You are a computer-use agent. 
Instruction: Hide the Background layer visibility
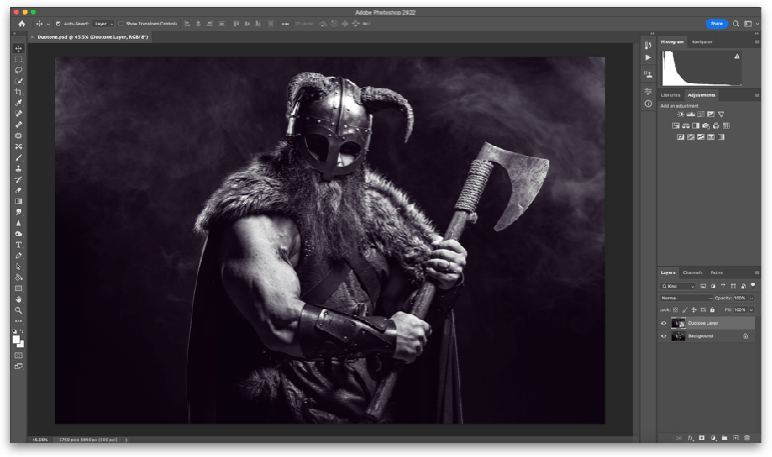[x=663, y=336]
